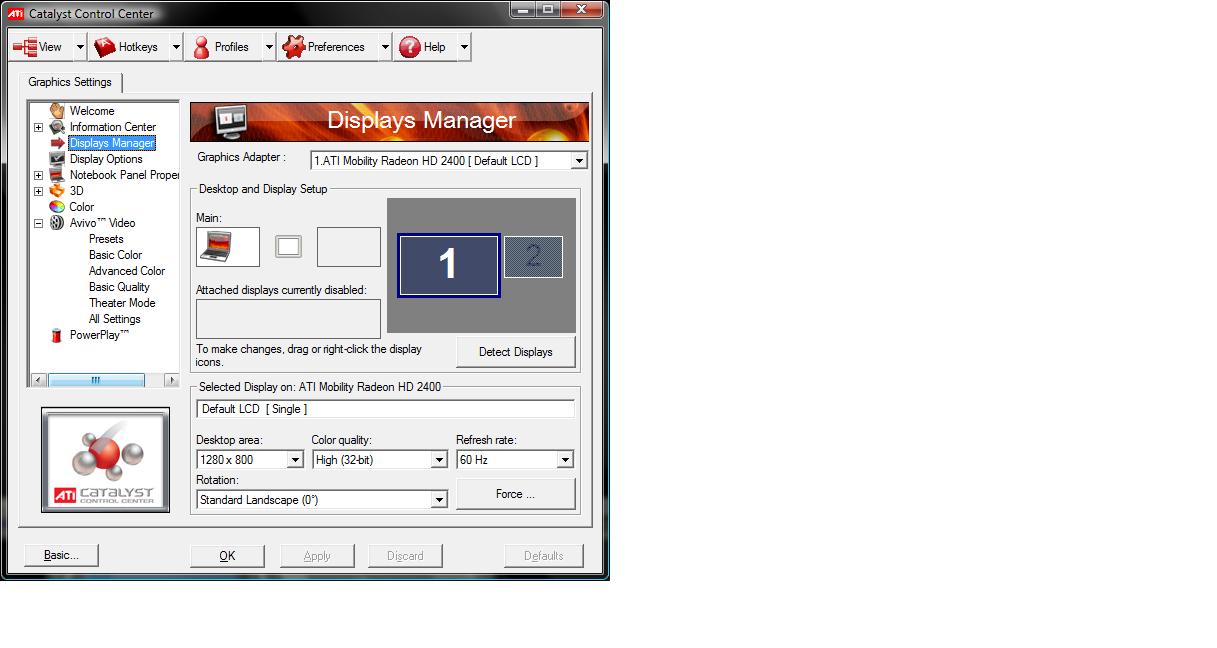Click the Notebook Panel Properties icon

tap(57, 175)
